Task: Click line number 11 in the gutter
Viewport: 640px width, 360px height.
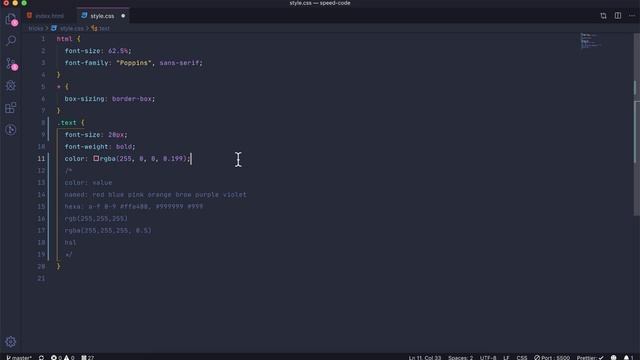Action: pos(41,158)
